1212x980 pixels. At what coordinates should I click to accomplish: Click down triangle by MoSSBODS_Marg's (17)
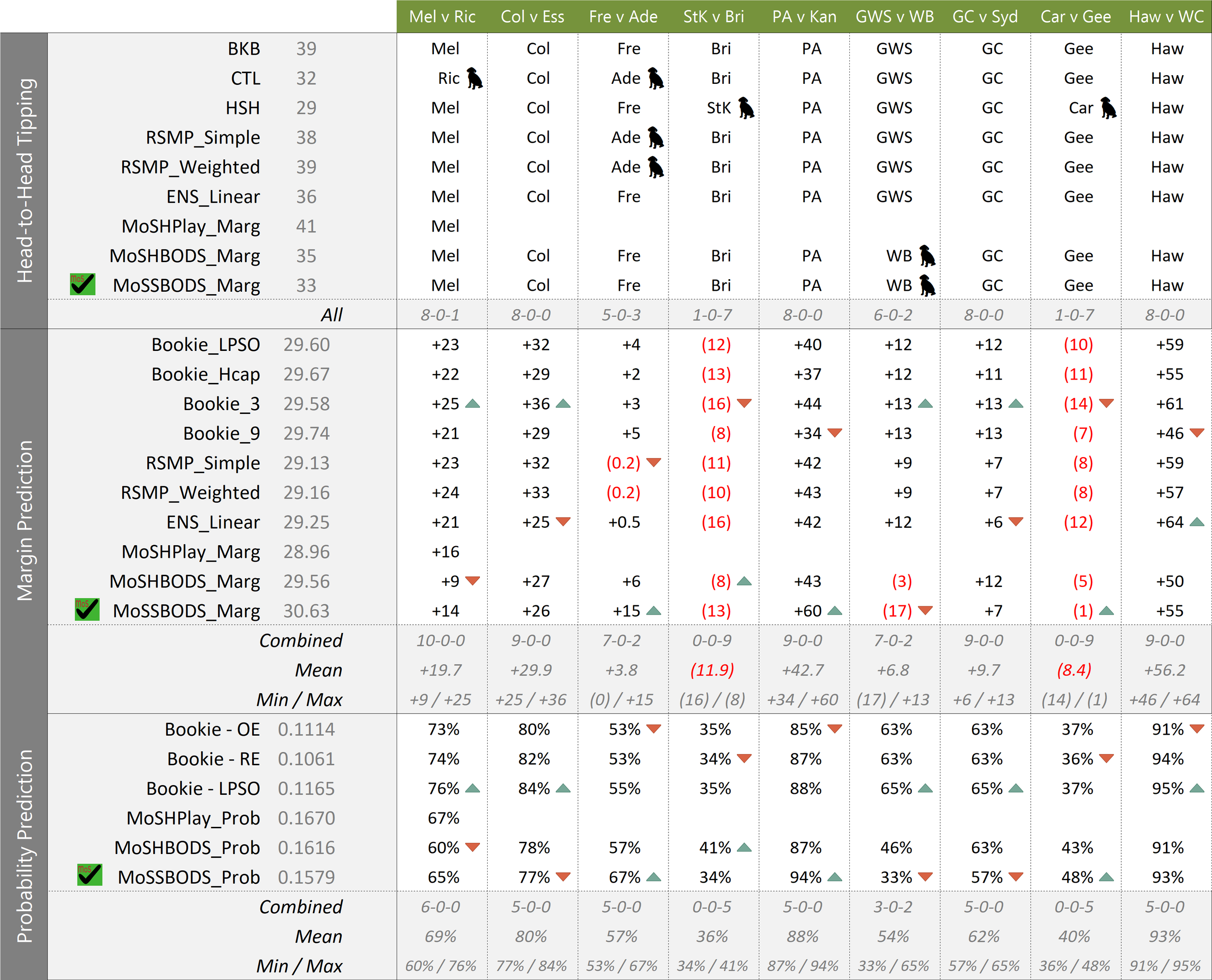click(x=925, y=611)
